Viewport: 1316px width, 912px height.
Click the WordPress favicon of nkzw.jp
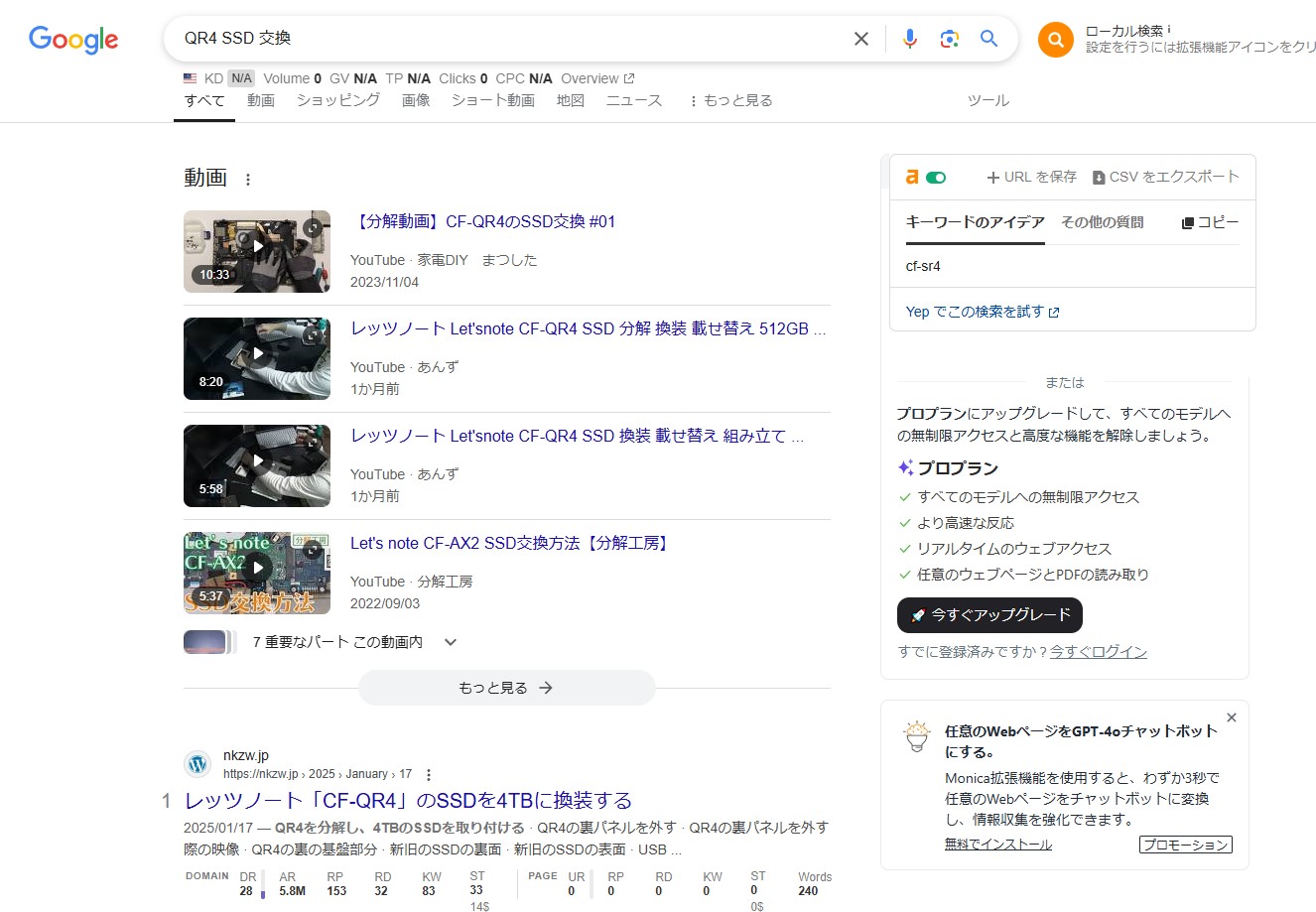coord(197,764)
